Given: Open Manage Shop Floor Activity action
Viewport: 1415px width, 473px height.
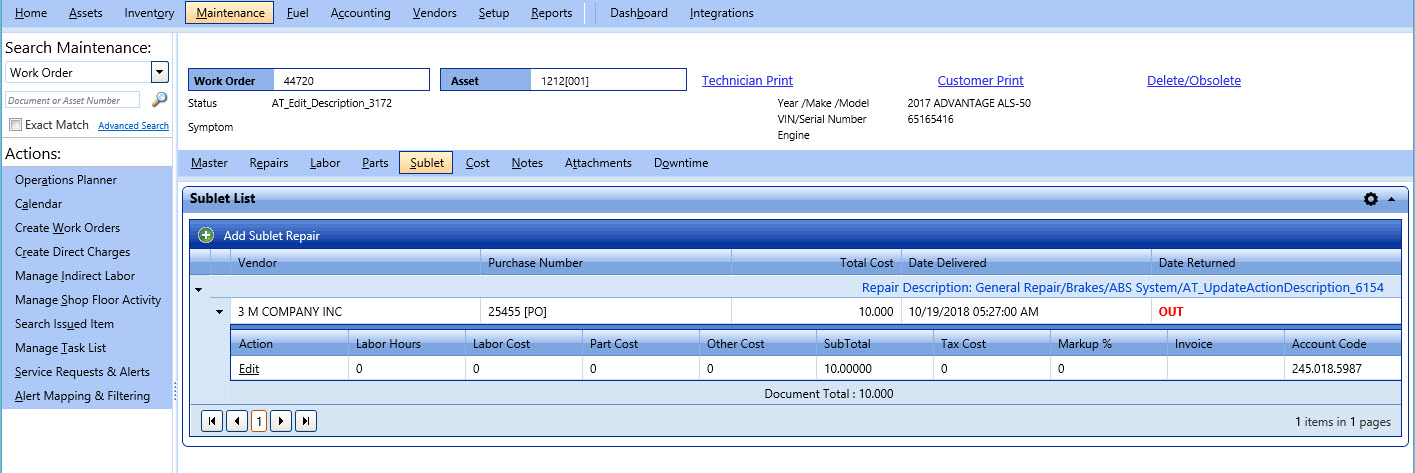Looking at the screenshot, I should tap(87, 300).
